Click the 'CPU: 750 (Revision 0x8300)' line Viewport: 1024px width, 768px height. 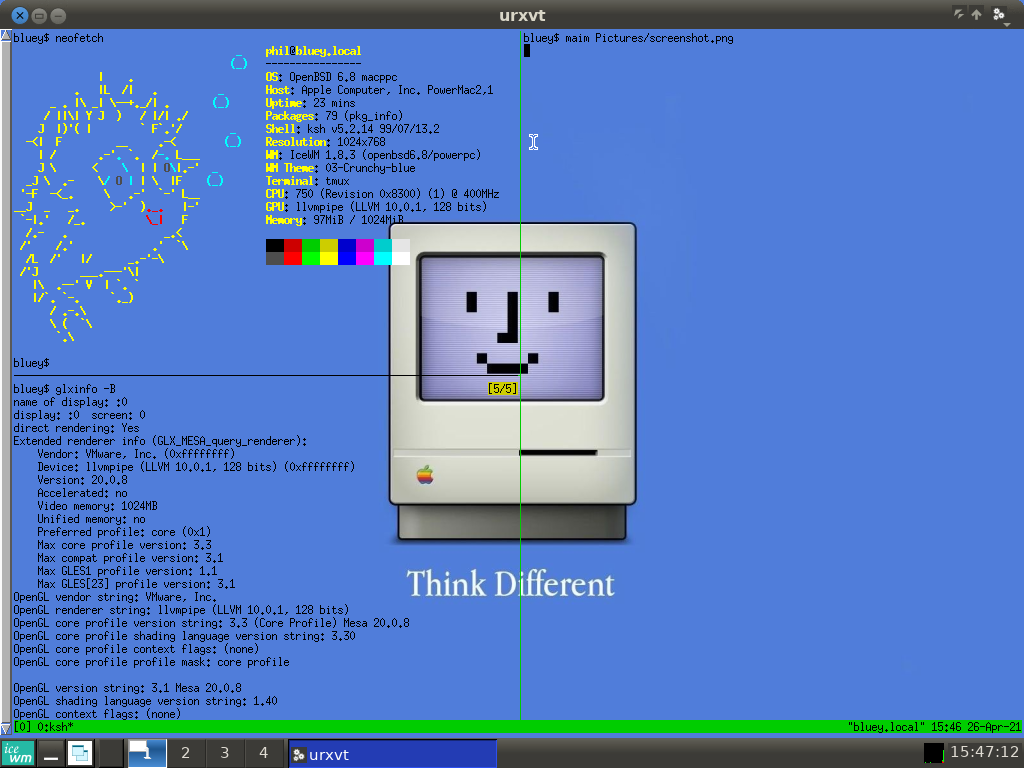coord(383,195)
